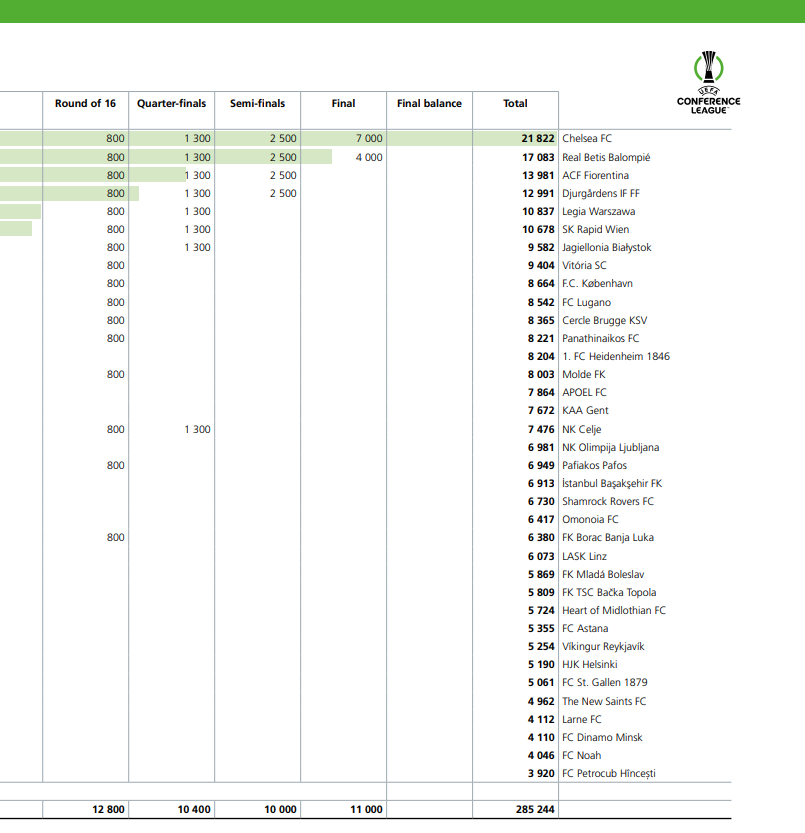The height and width of the screenshot is (833, 805).
Task: Click the club name 'Víkingur Reykjavík'
Action: pyautogui.click(x=603, y=647)
